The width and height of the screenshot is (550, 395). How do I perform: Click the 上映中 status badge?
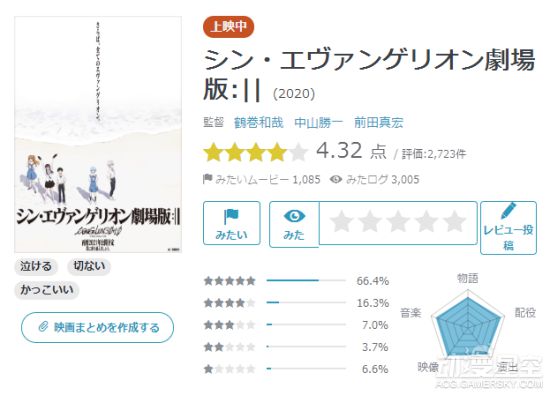click(228, 26)
